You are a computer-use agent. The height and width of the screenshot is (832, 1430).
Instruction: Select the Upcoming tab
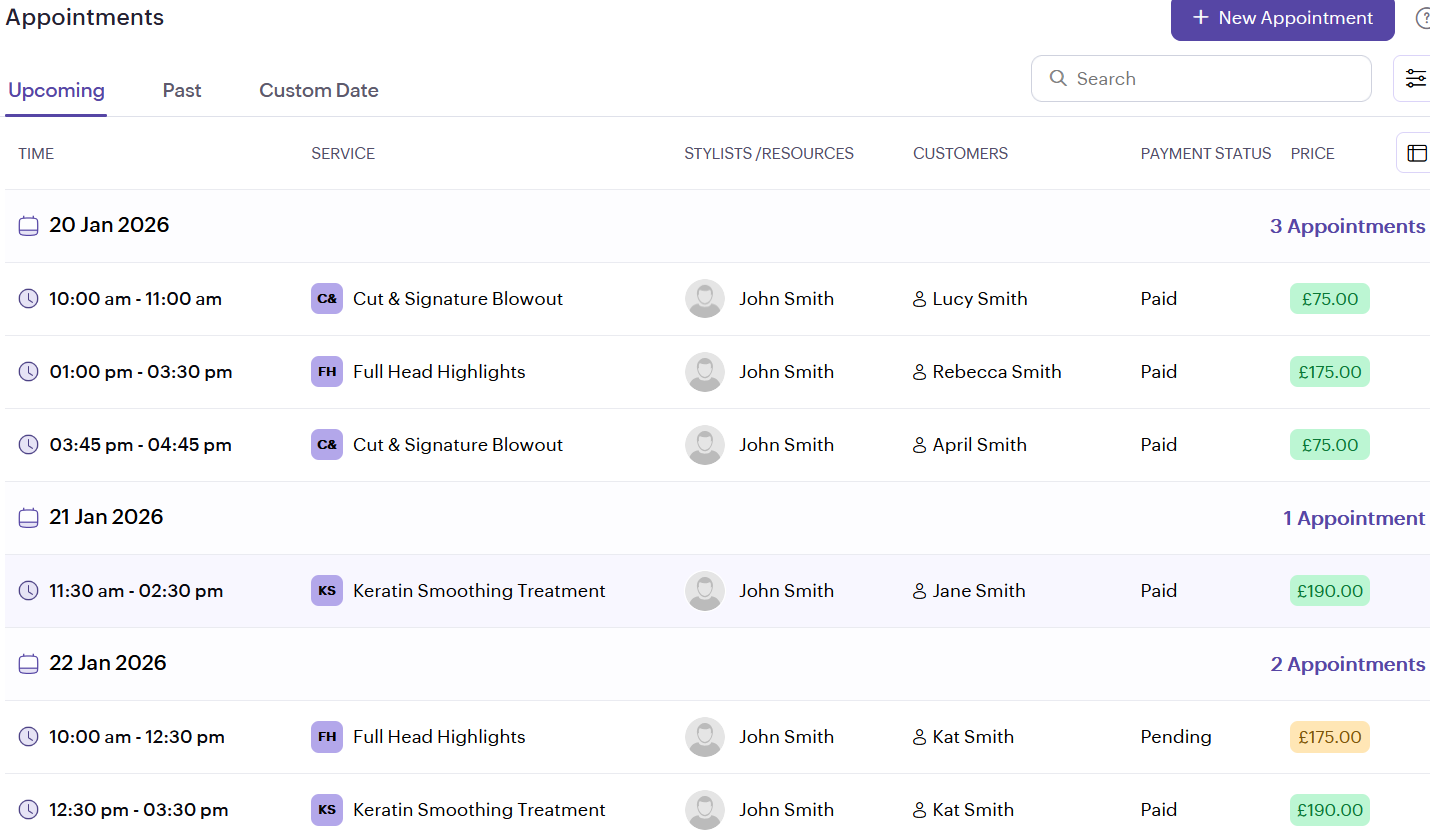coord(56,90)
